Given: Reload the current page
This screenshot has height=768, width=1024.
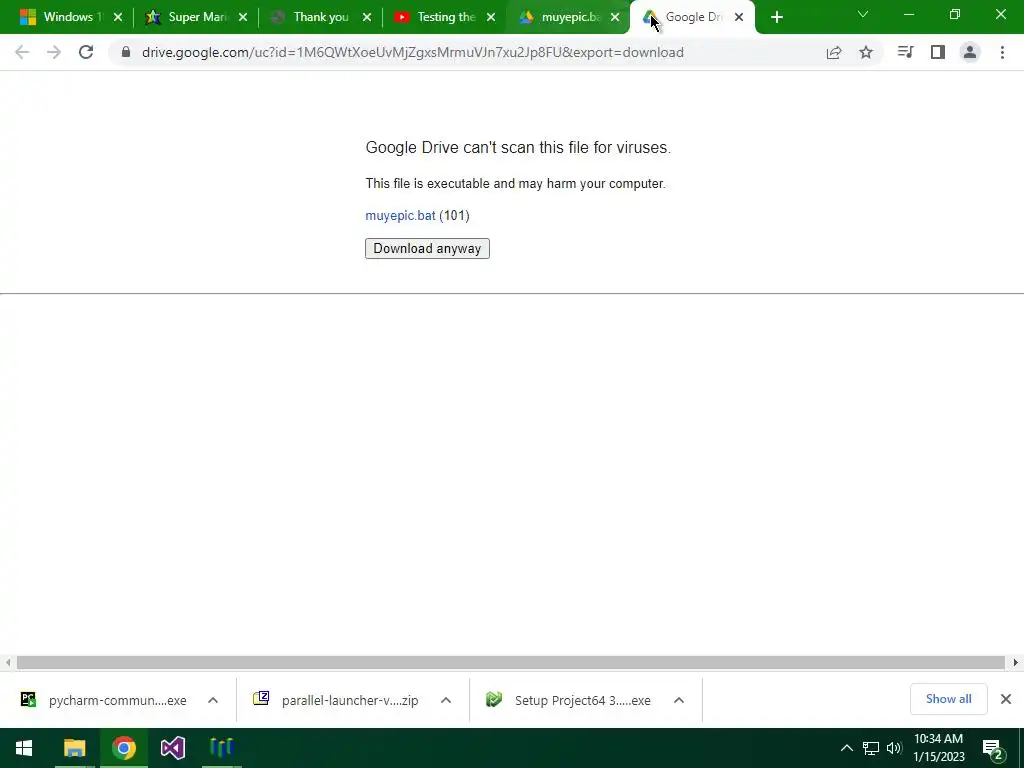Looking at the screenshot, I should pyautogui.click(x=86, y=52).
